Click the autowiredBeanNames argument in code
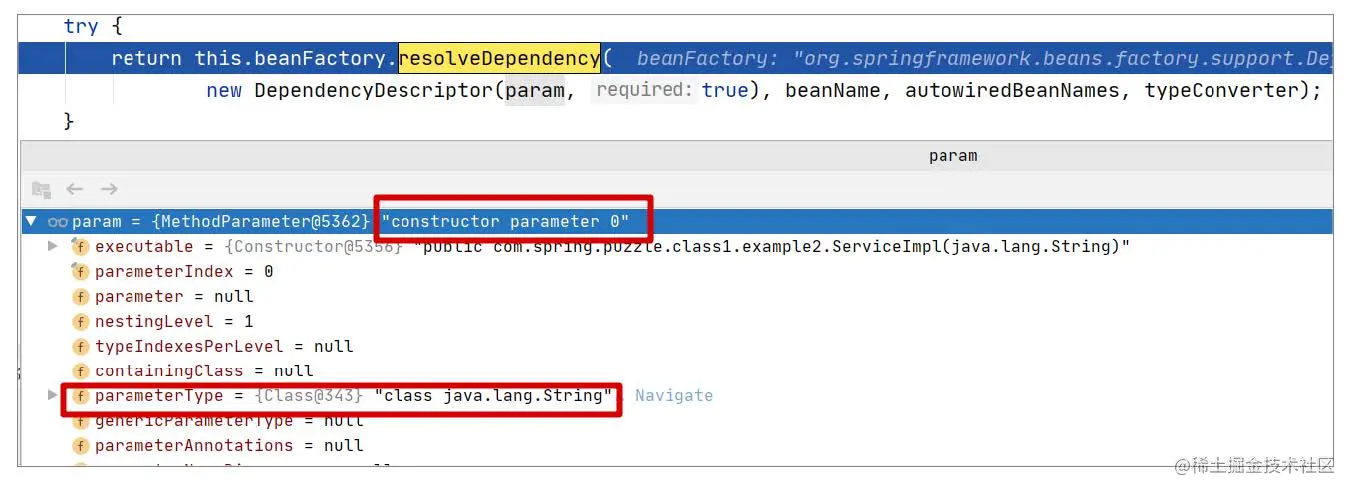 [x=1018, y=90]
